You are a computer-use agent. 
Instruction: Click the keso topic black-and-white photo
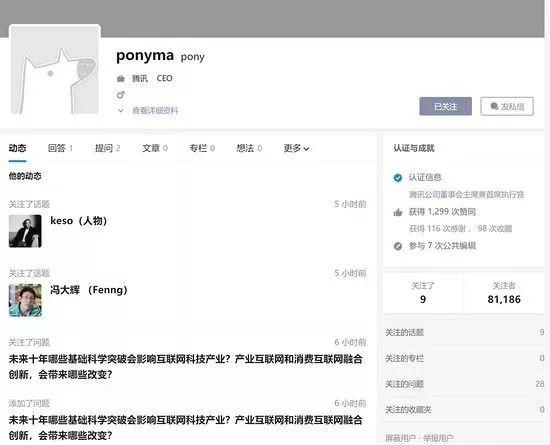pyautogui.click(x=25, y=231)
